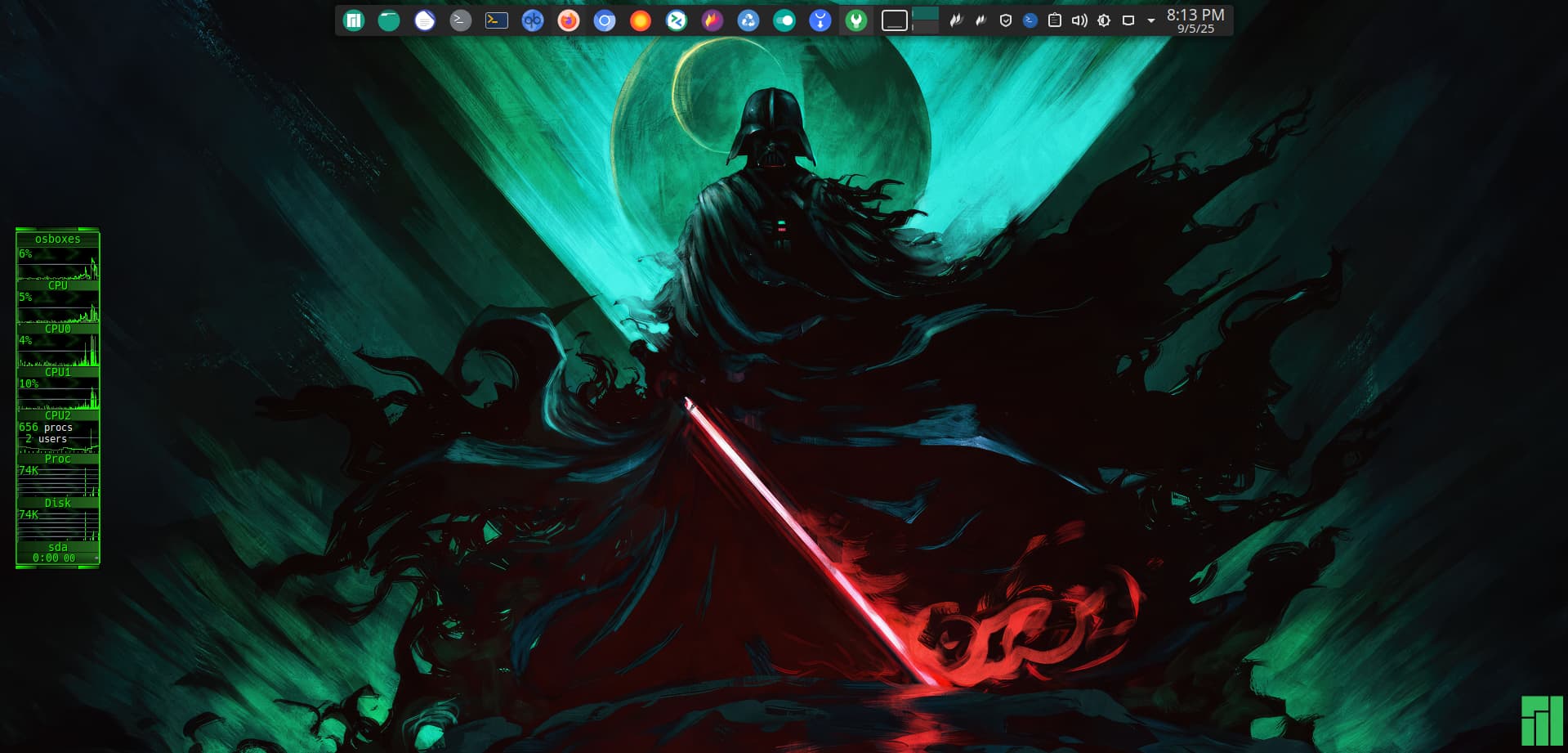Image resolution: width=1568 pixels, height=753 pixels.
Task: Open the text editor in the dock
Action: pos(425,20)
